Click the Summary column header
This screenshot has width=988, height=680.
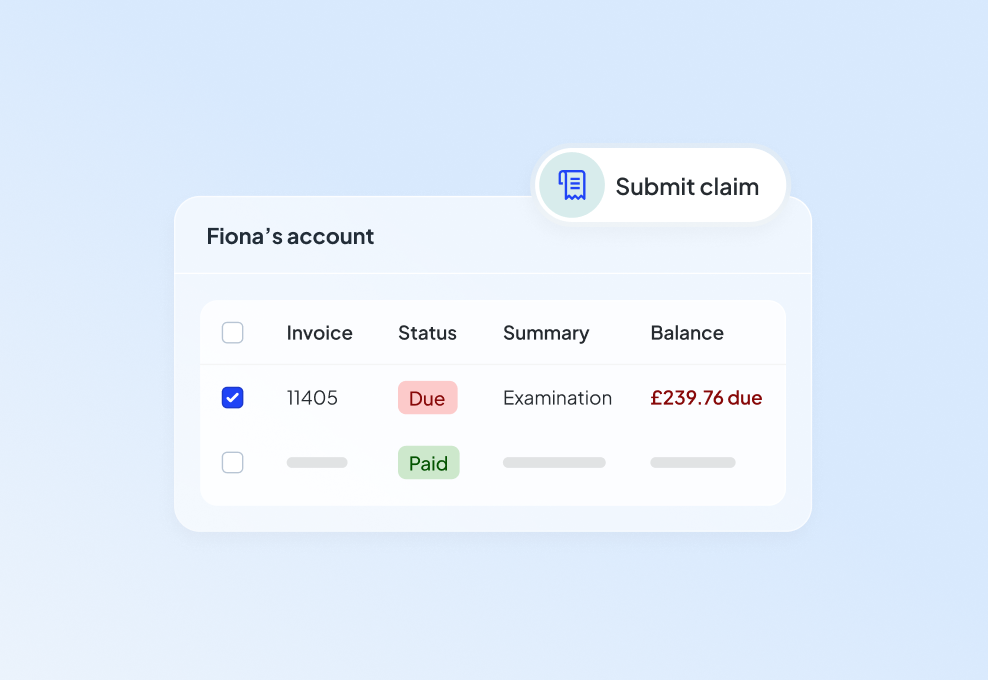pyautogui.click(x=545, y=333)
